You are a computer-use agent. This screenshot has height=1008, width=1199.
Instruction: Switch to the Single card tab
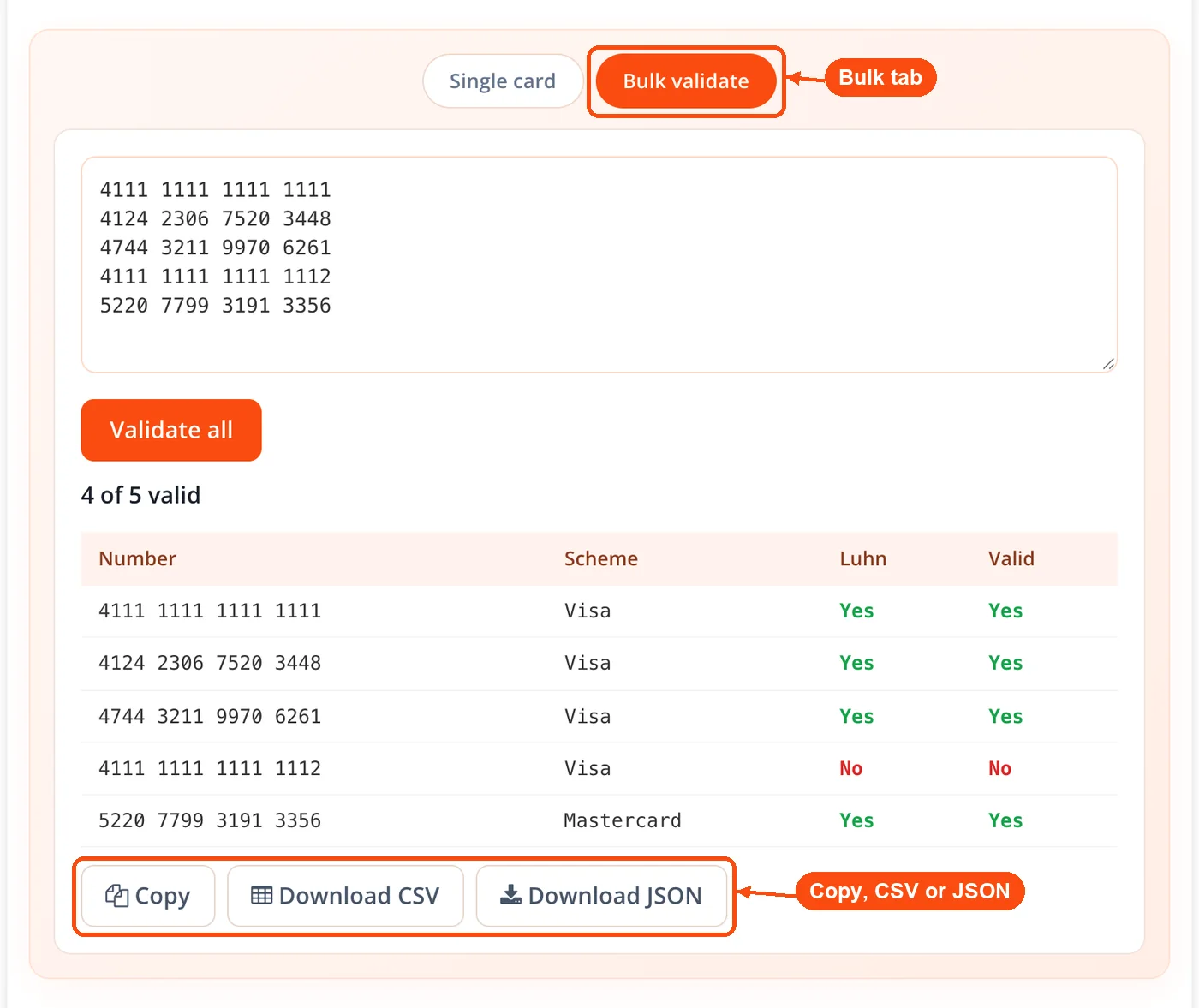503,81
